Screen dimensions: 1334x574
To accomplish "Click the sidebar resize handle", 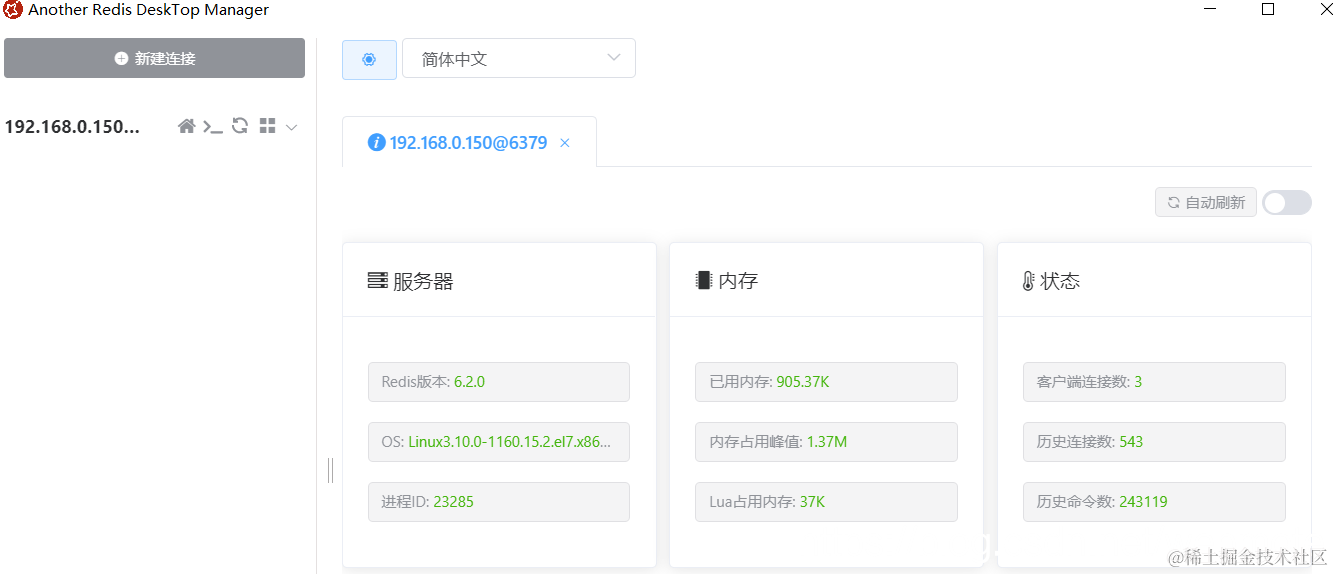I will (x=330, y=470).
